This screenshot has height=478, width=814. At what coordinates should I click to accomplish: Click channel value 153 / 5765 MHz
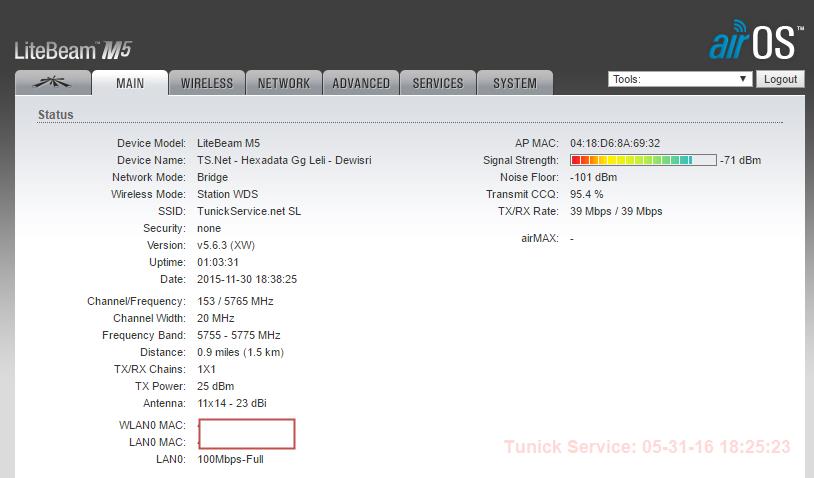tap(235, 301)
